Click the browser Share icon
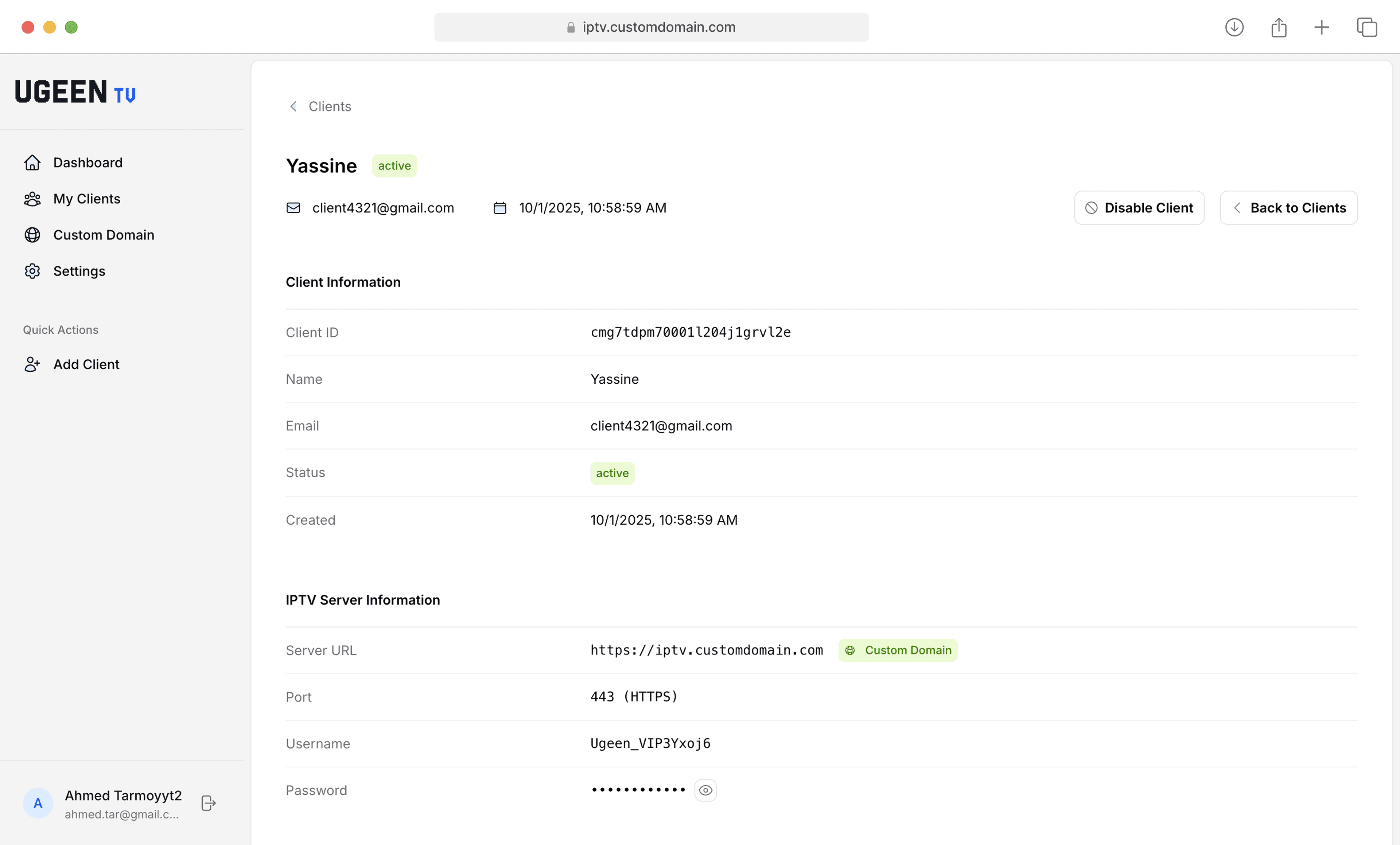This screenshot has height=845, width=1400. pyautogui.click(x=1278, y=27)
